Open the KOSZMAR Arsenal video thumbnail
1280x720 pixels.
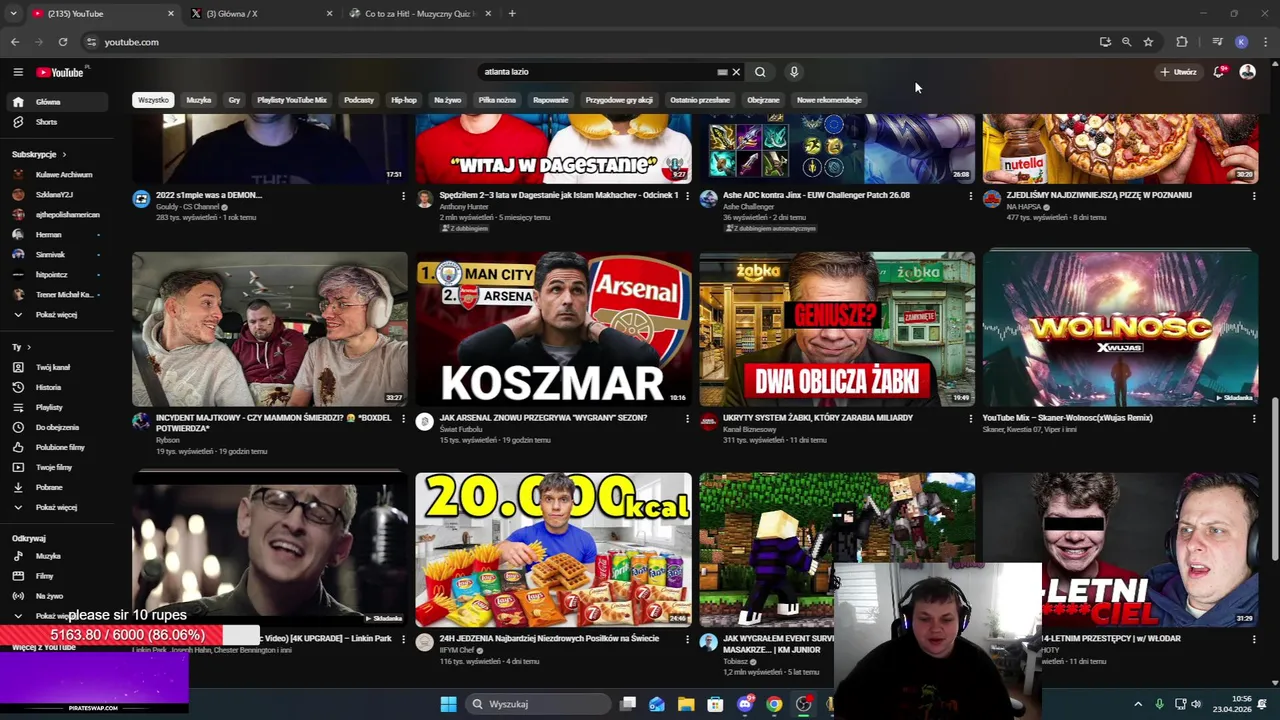tap(553, 329)
